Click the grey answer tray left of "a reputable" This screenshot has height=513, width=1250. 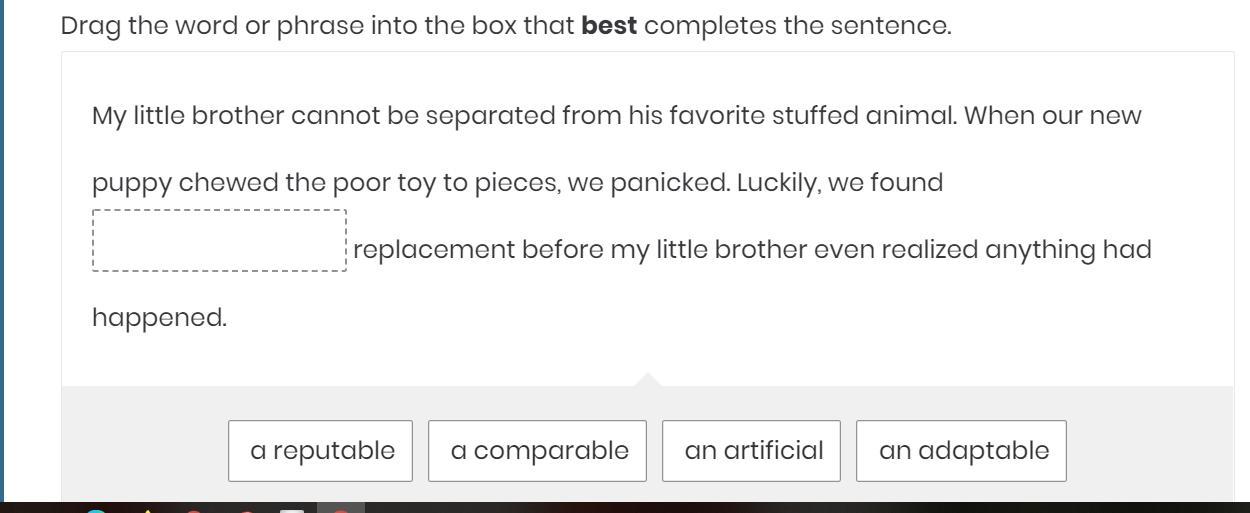click(145, 450)
